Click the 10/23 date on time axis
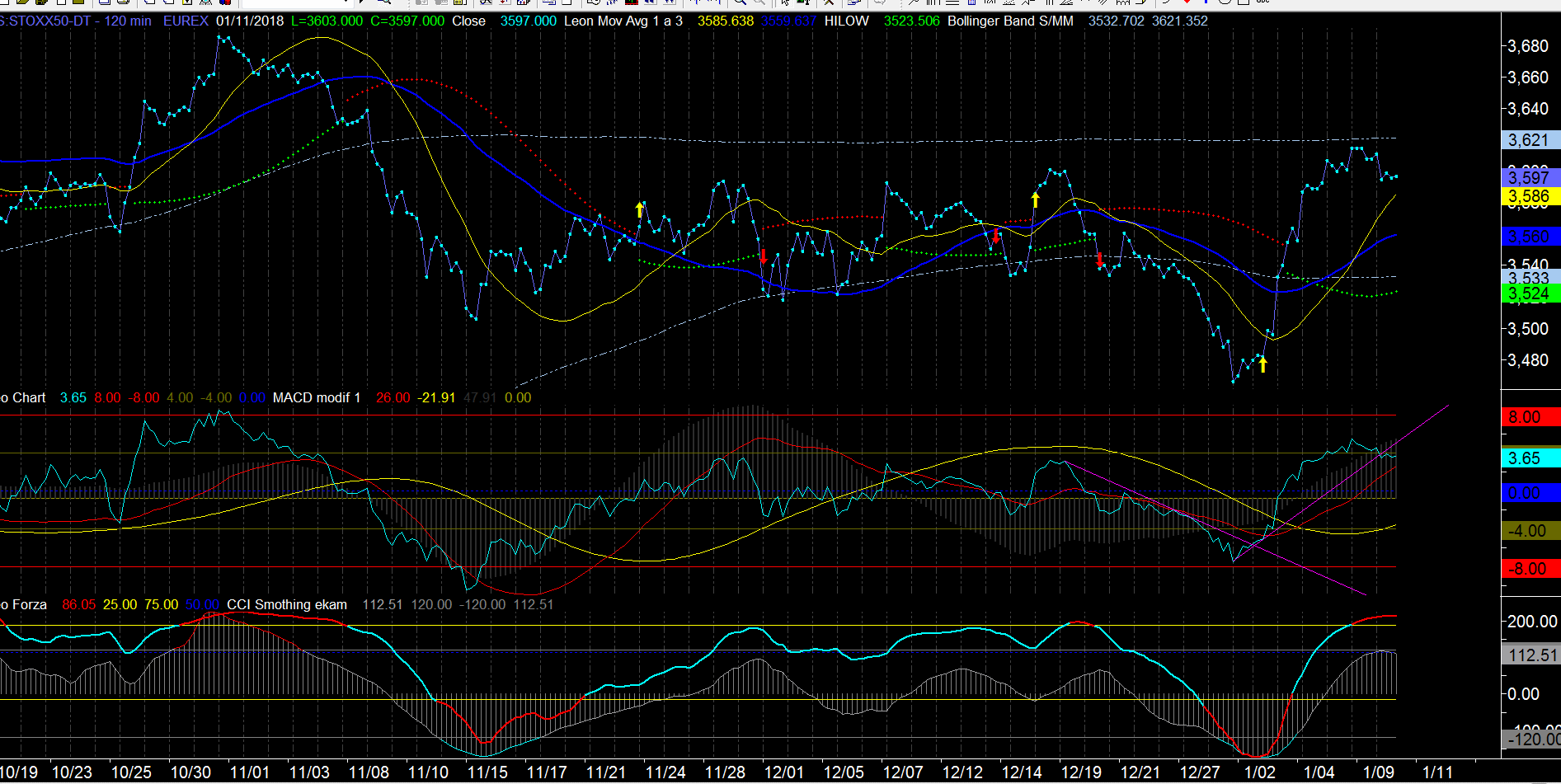Screen dimensions: 1561x784 click(x=72, y=772)
